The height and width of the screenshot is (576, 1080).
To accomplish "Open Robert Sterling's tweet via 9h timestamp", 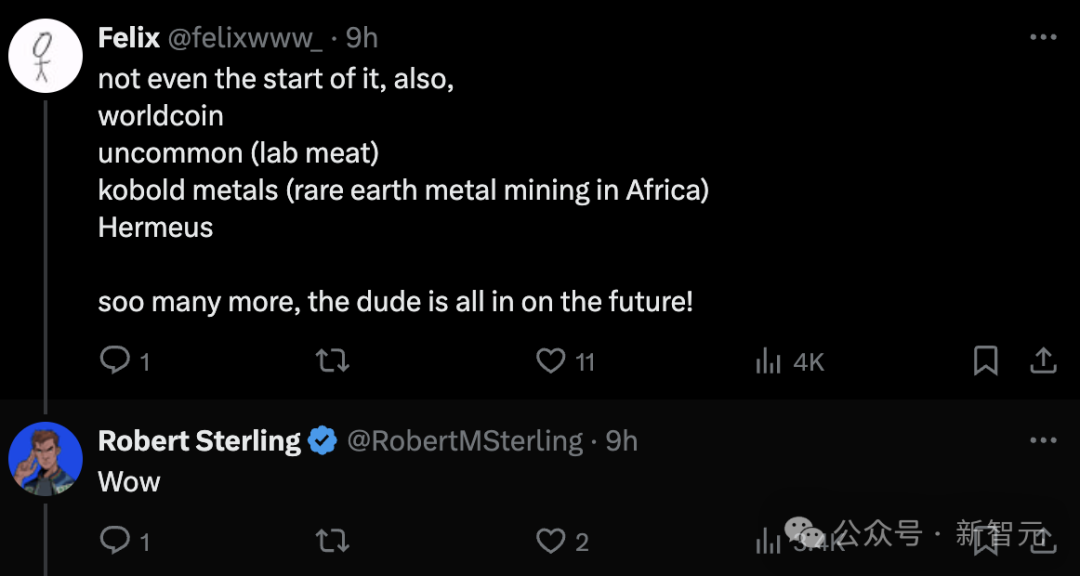I will click(621, 440).
